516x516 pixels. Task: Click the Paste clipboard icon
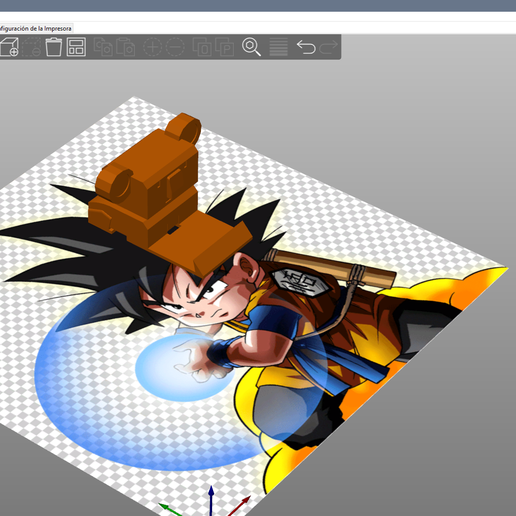(125, 47)
